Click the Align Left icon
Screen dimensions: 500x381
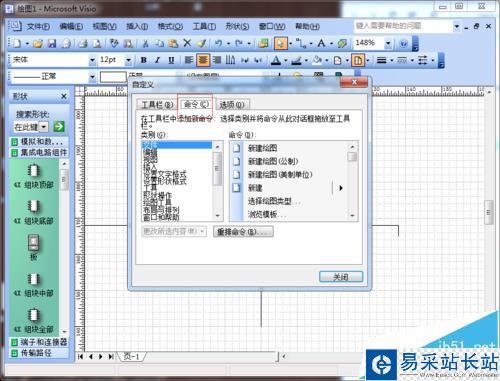(189, 60)
